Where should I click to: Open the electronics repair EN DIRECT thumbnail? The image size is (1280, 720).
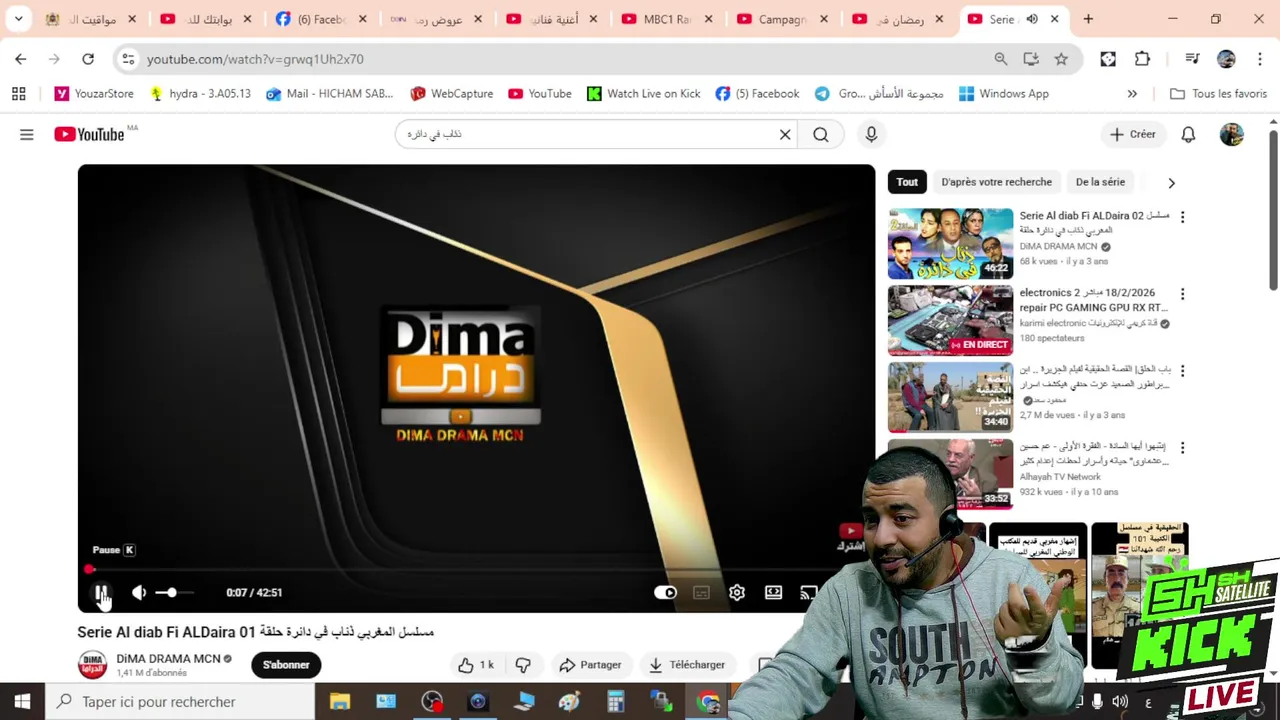coord(950,320)
